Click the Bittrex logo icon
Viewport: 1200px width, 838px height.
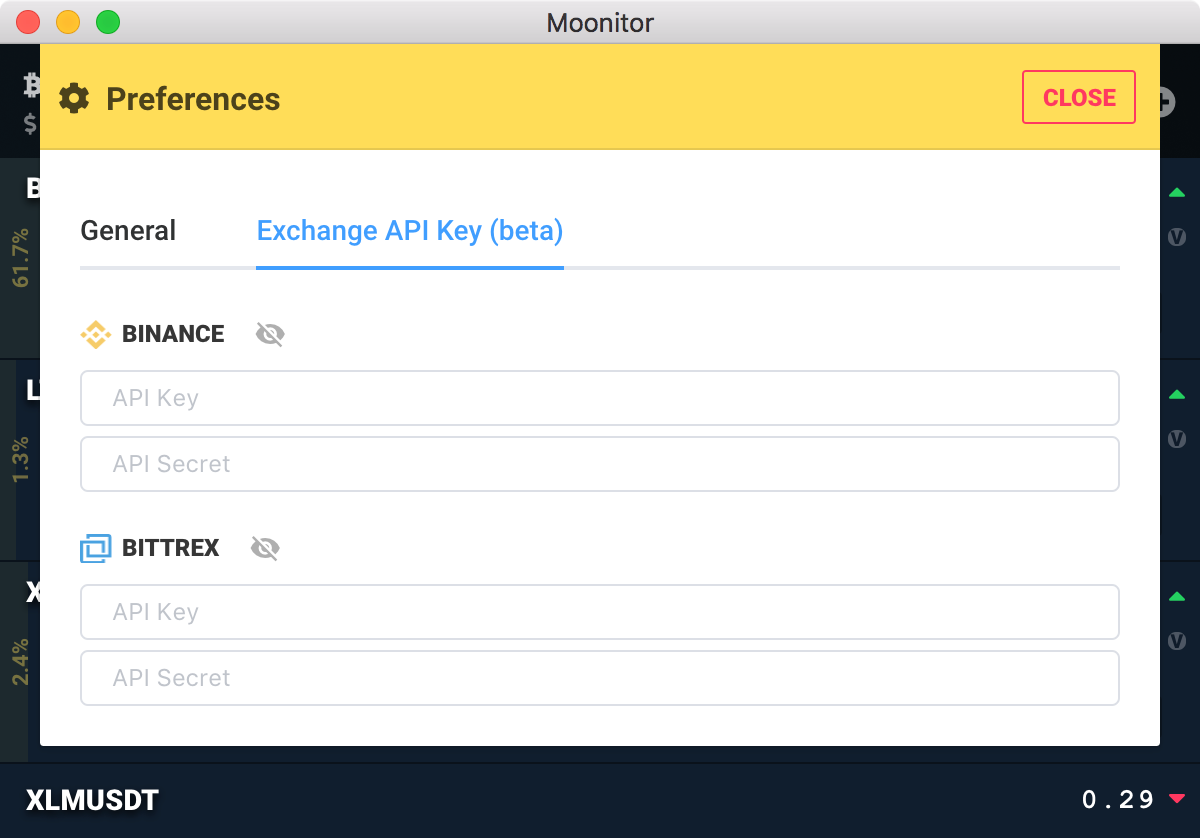tap(96, 548)
